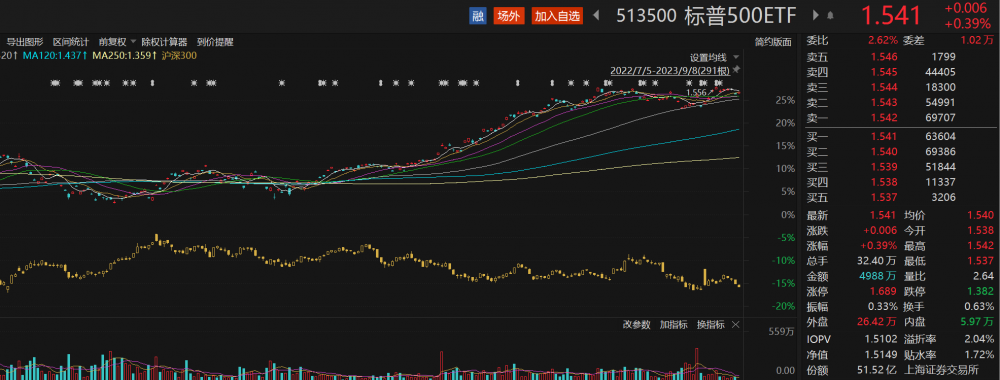Click 加指标 to add an indicator
This screenshot has height=380, width=1000.
tap(673, 325)
